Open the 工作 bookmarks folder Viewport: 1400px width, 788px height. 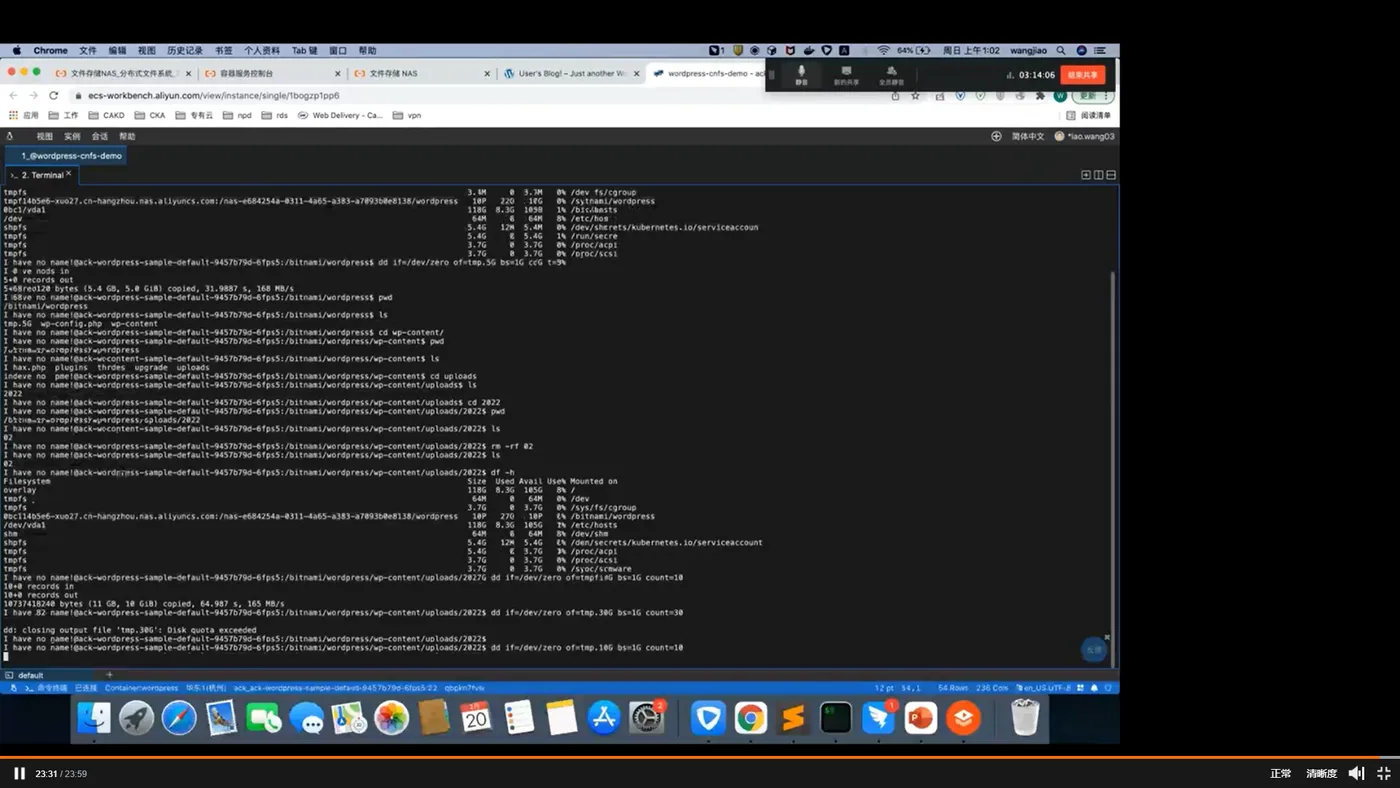(x=63, y=115)
